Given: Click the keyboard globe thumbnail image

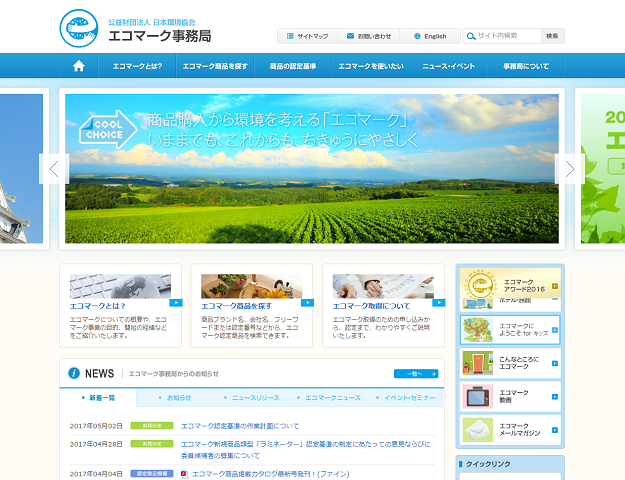Looking at the screenshot, I should point(120,286).
